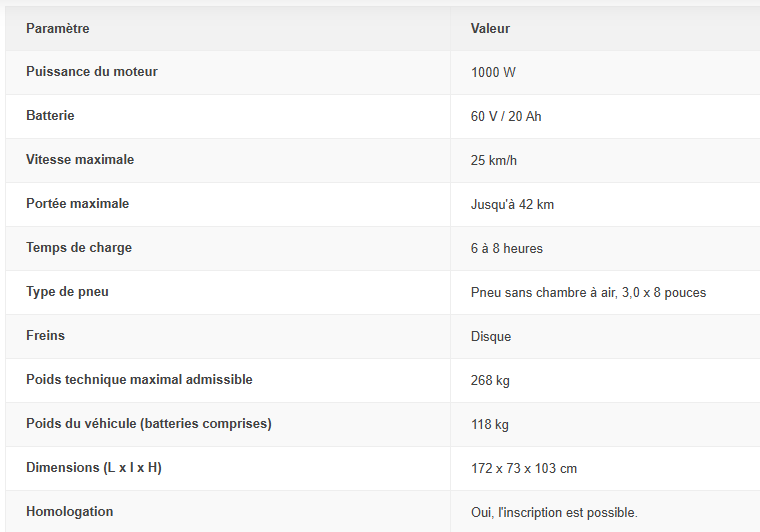Select the Portée maximale label
This screenshot has width=760, height=532.
[78, 204]
